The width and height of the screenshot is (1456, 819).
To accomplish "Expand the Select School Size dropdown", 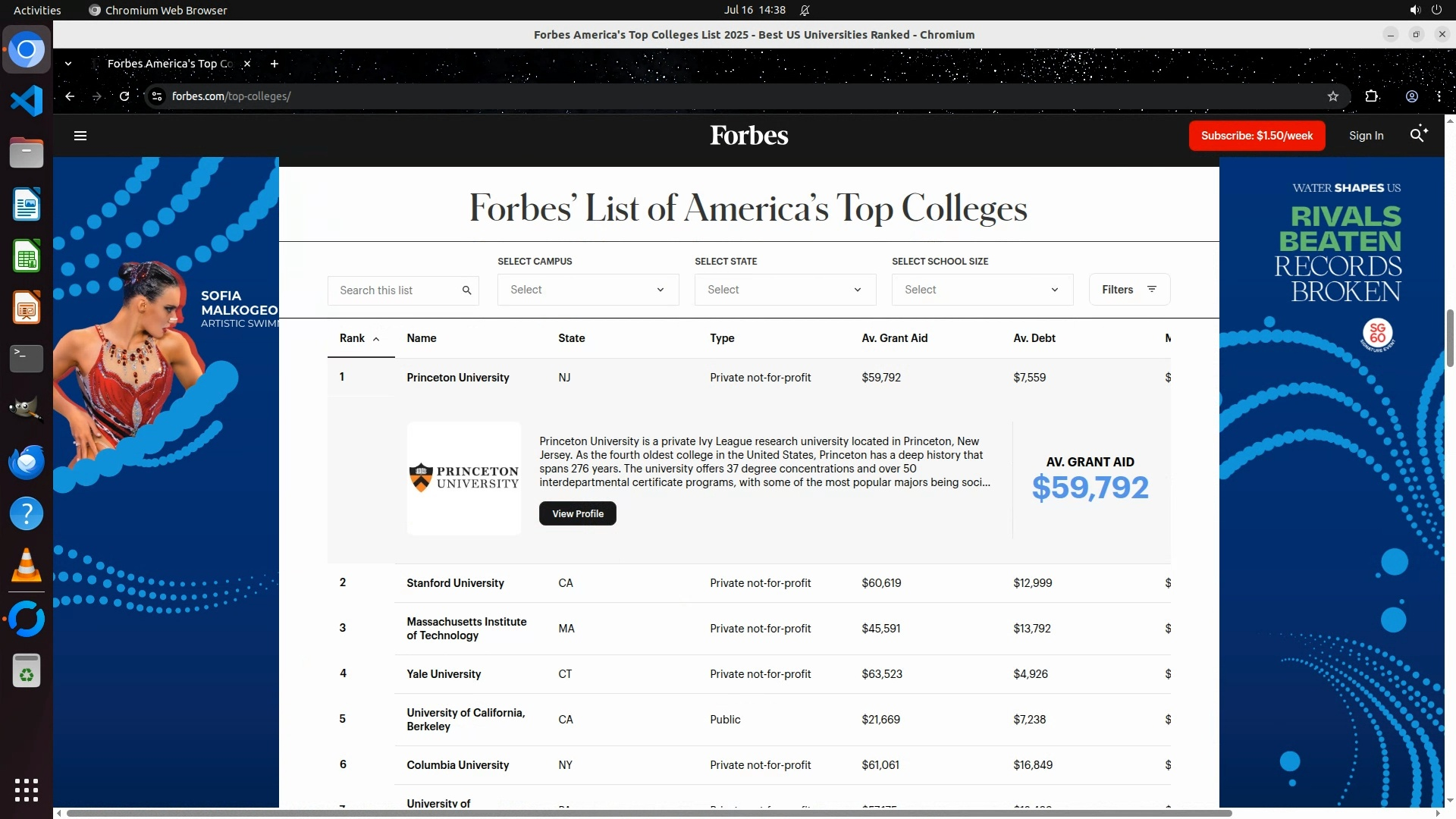I will click(982, 290).
